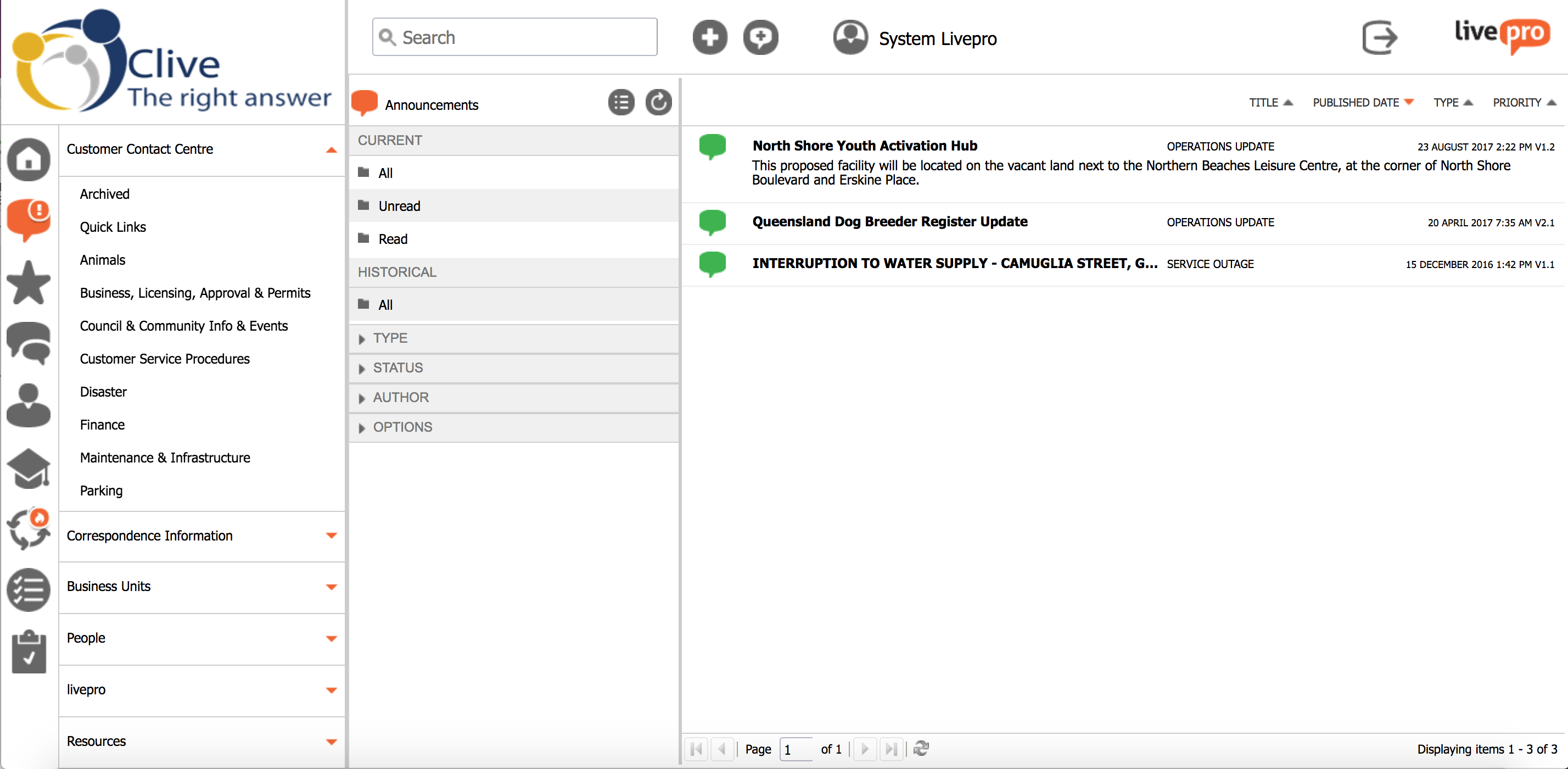Screen dimensions: 1568x769
Task: Click the list view icon beside Announcements
Action: (x=621, y=103)
